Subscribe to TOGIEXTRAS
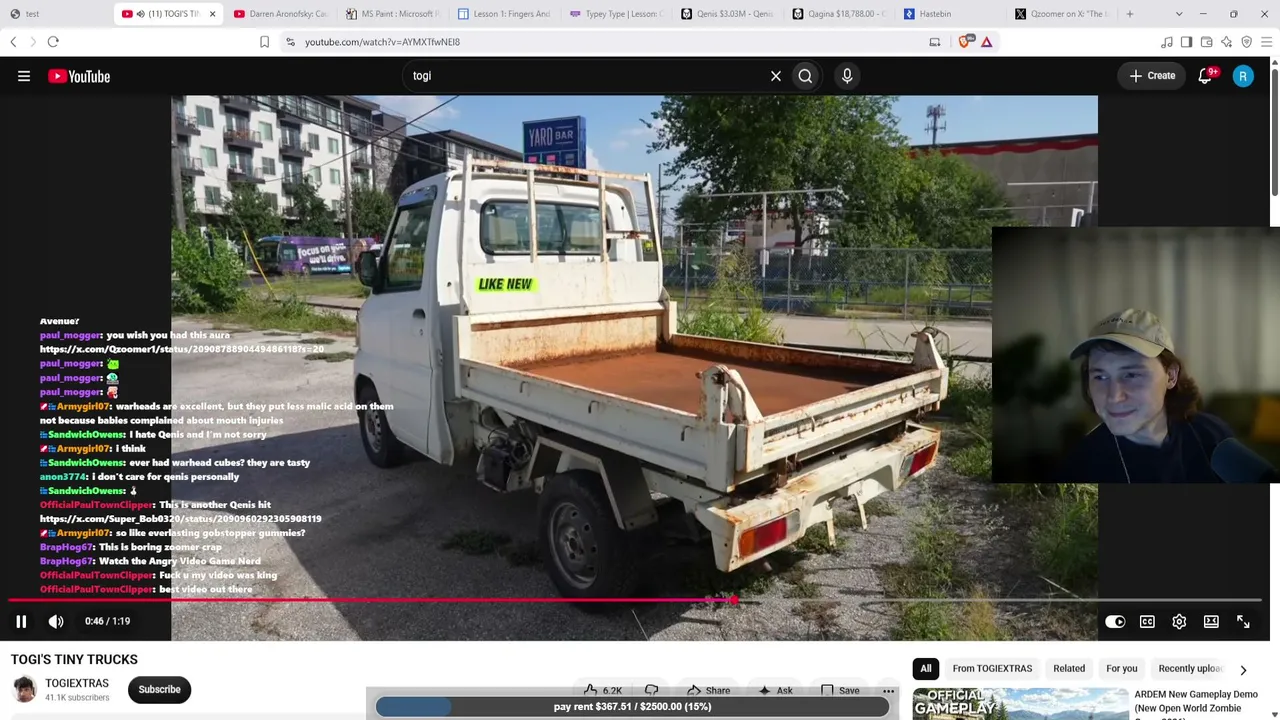Screen dimensions: 1280x720 point(159,689)
